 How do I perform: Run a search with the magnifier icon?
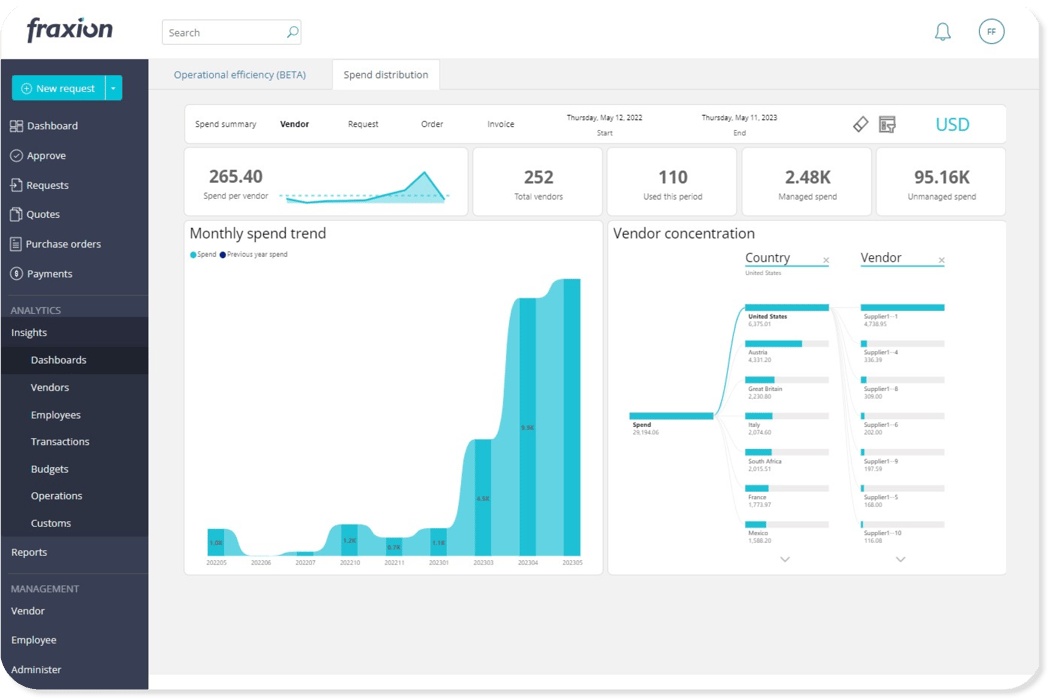[291, 32]
